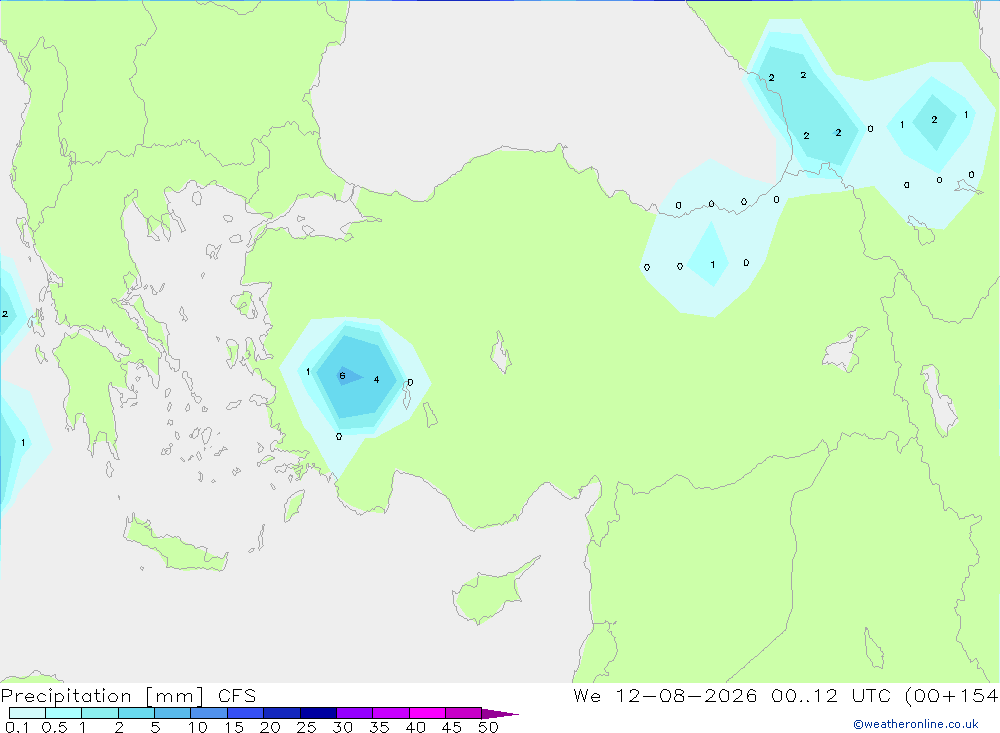This screenshot has width=1000, height=733.
Task: Click the '6' precipitation value in western Turkey
Action: tap(342, 376)
